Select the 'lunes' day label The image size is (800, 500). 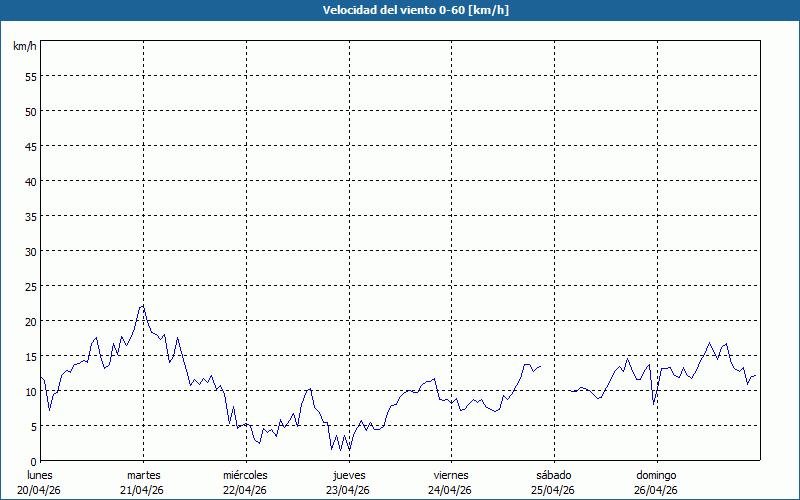pos(40,475)
